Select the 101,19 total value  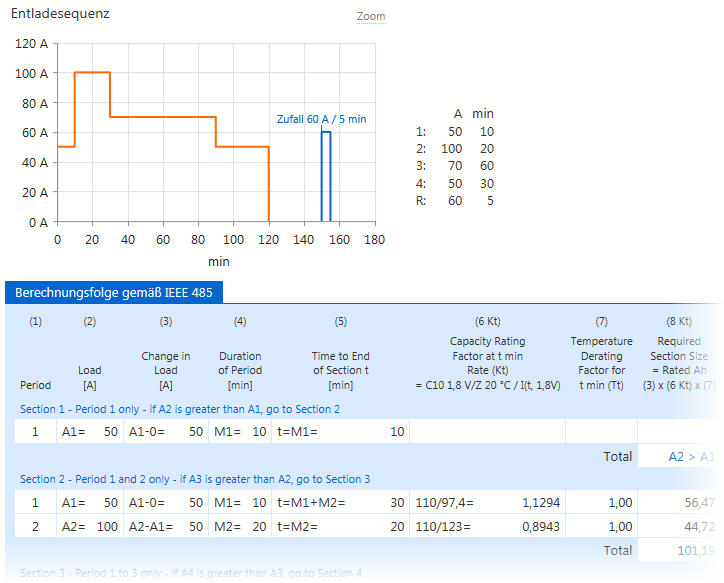click(696, 550)
